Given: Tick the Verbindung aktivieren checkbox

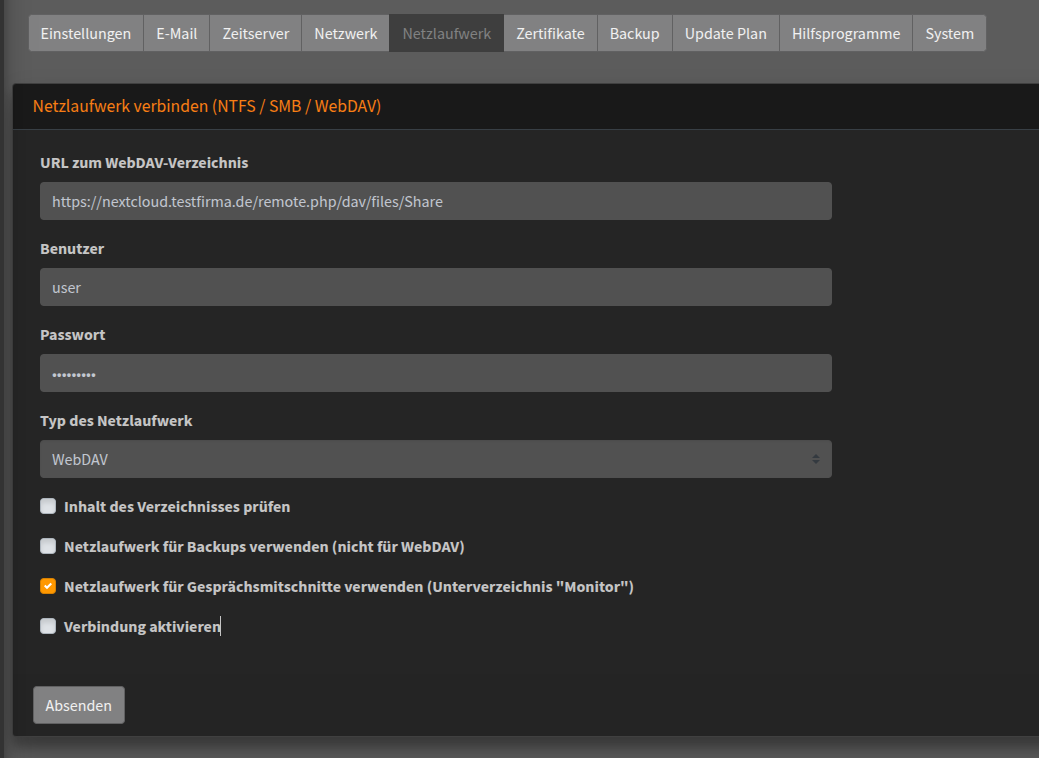Looking at the screenshot, I should point(48,626).
